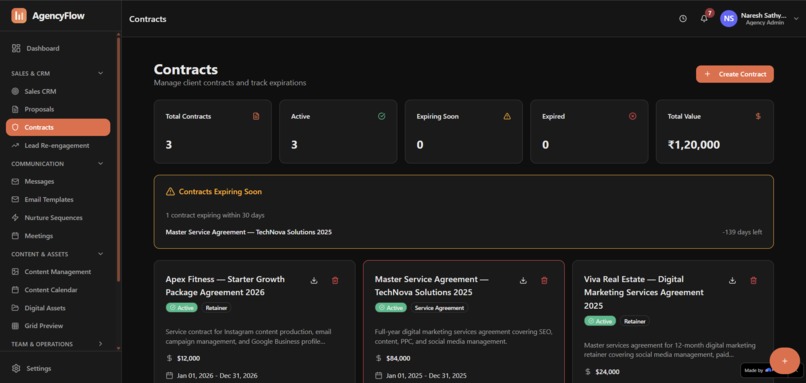Image resolution: width=806 pixels, height=383 pixels.
Task: Expand the user account menu chevron
Action: click(796, 19)
